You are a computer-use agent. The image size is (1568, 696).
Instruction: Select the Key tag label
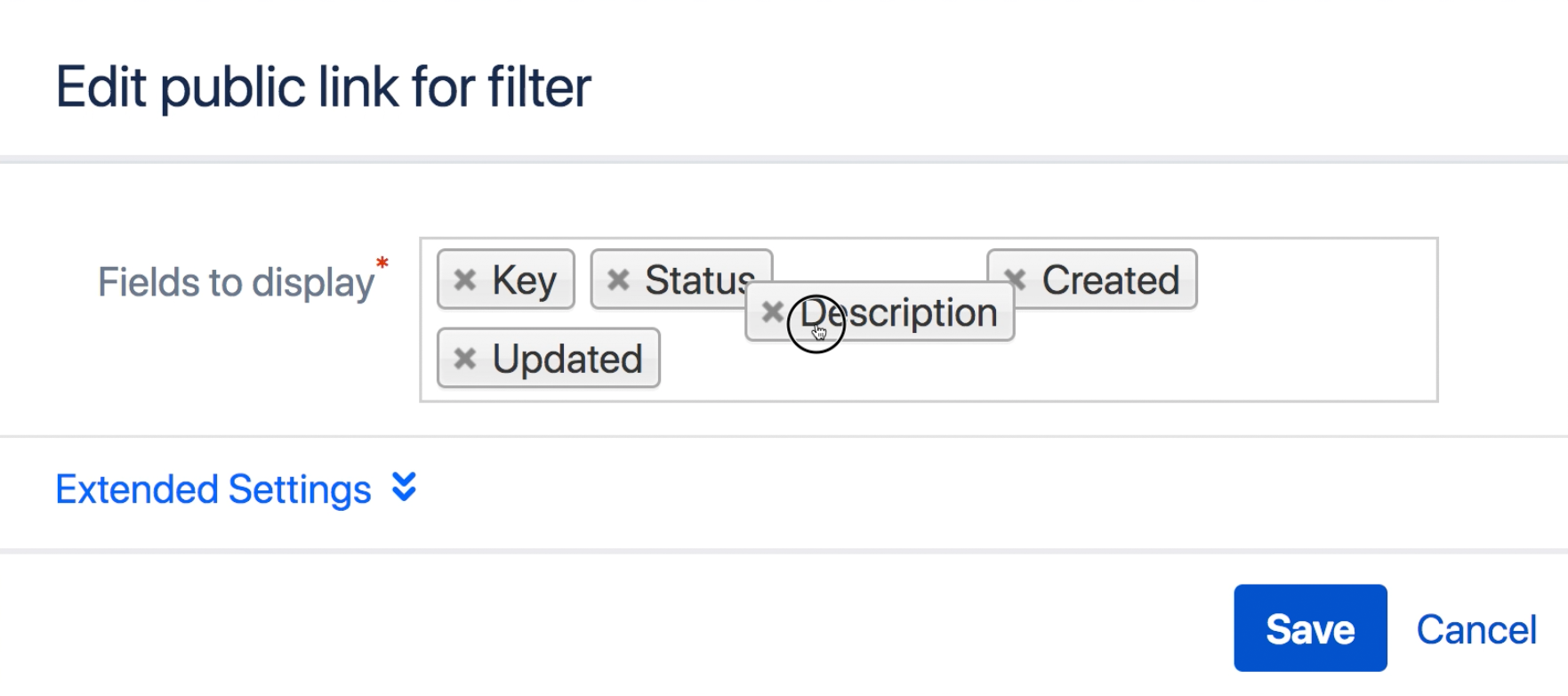pos(524,280)
